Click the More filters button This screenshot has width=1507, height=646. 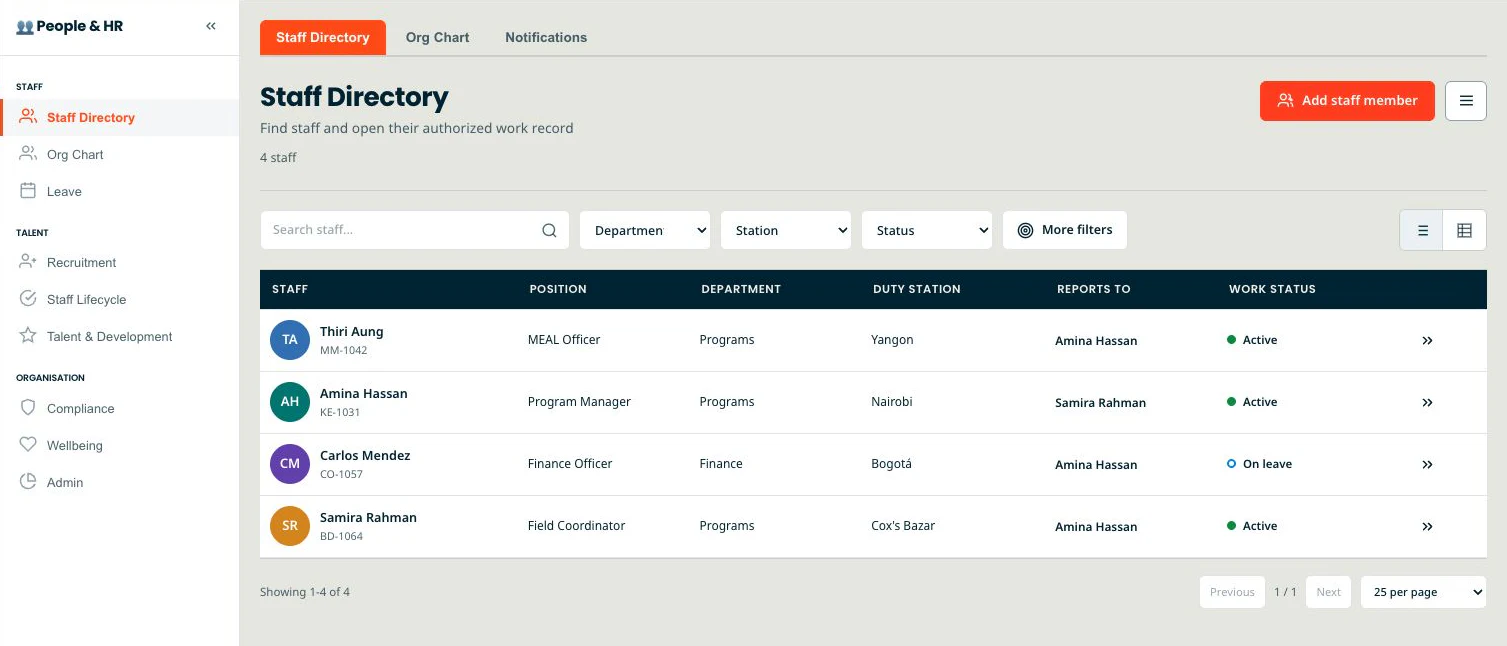(1065, 230)
